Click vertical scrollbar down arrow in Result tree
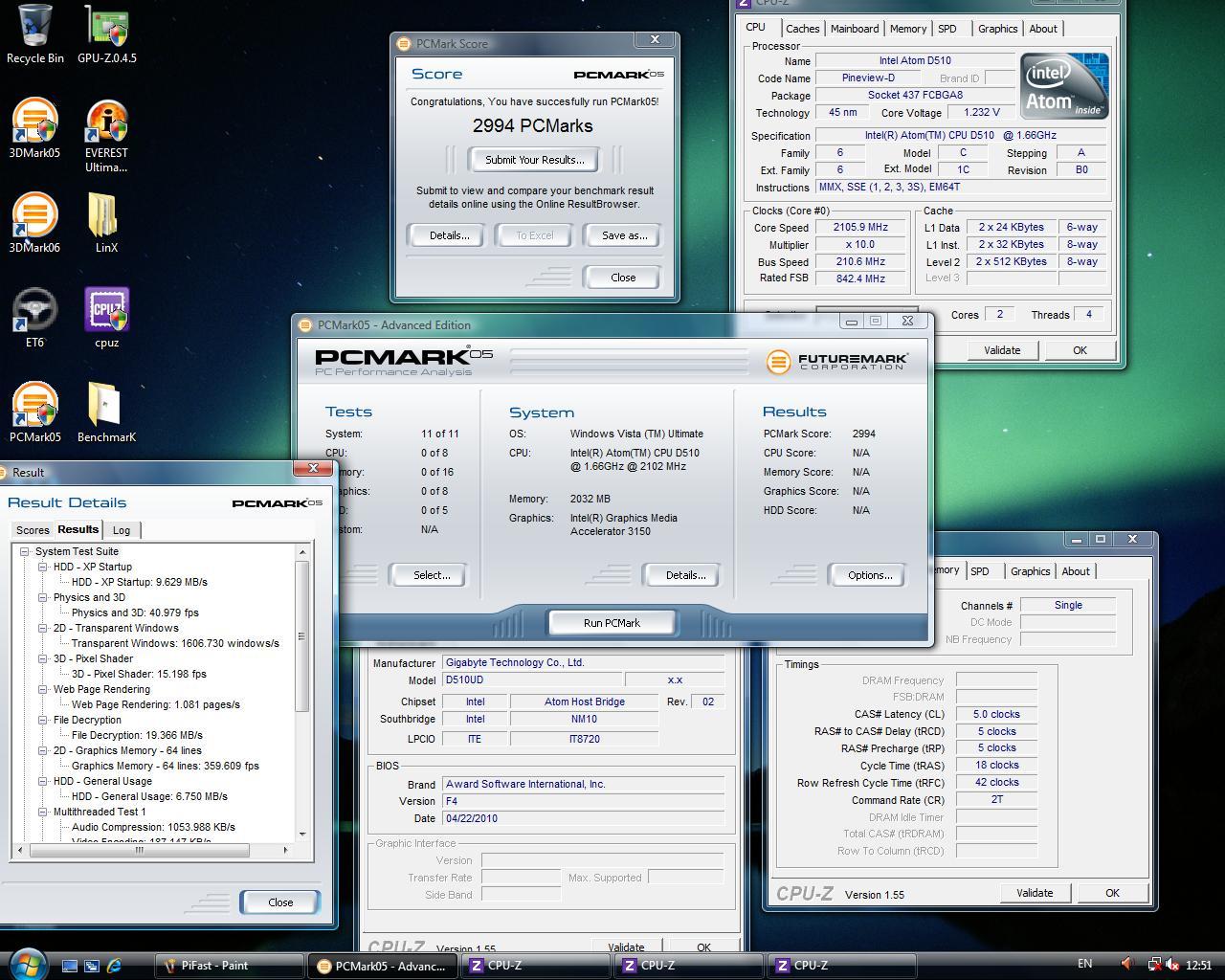Image resolution: width=1225 pixels, height=980 pixels. 302,834
